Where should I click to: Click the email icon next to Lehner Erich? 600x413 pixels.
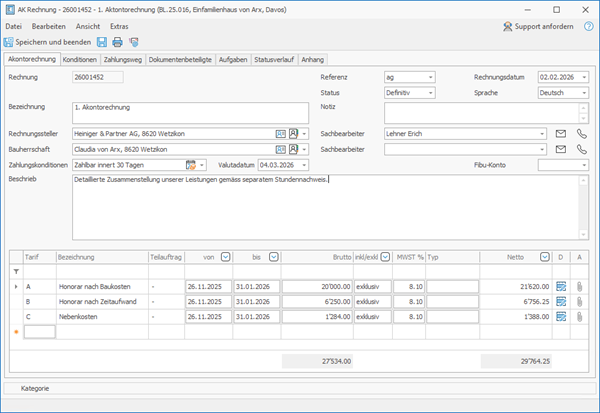click(561, 134)
